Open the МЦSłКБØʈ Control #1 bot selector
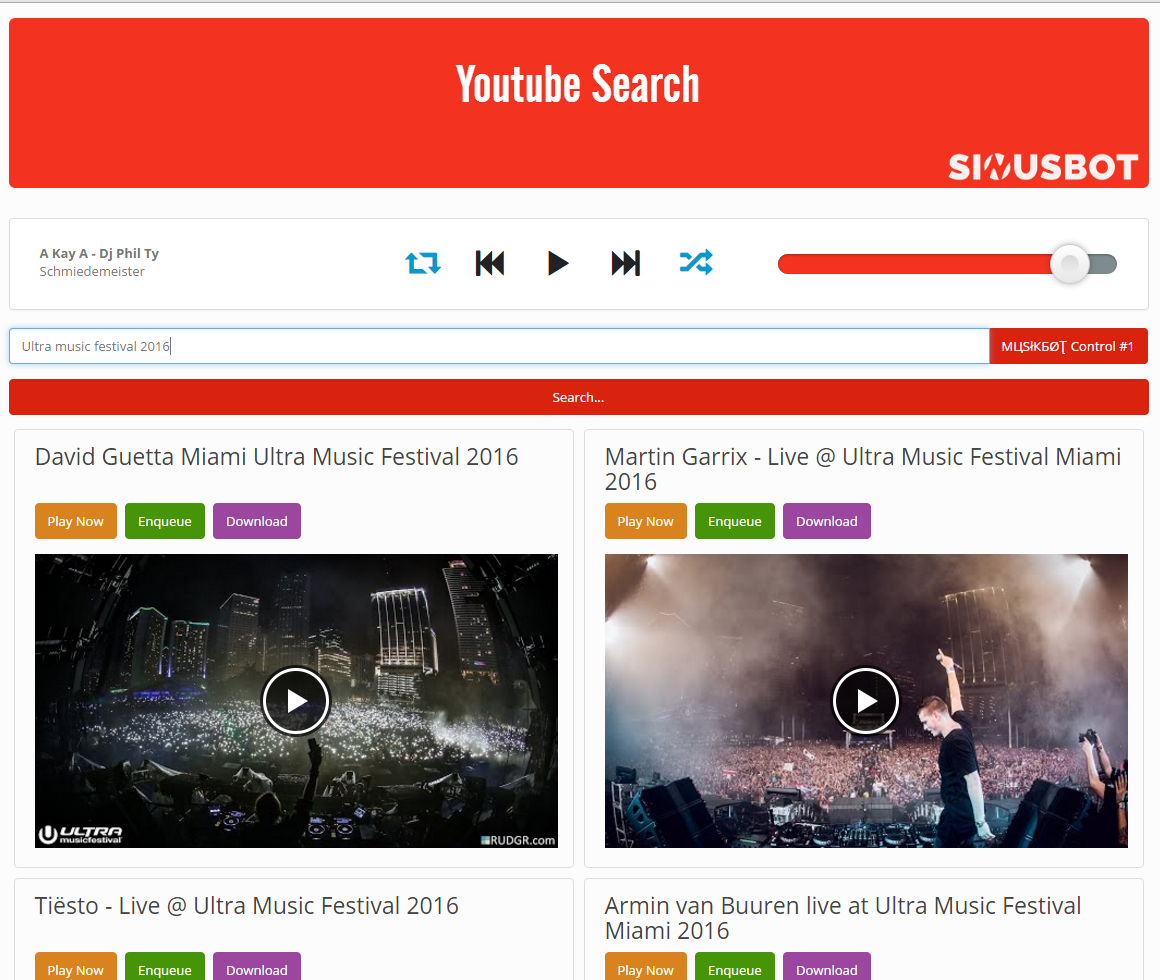Screen dimensions: 1160x980 point(1068,346)
